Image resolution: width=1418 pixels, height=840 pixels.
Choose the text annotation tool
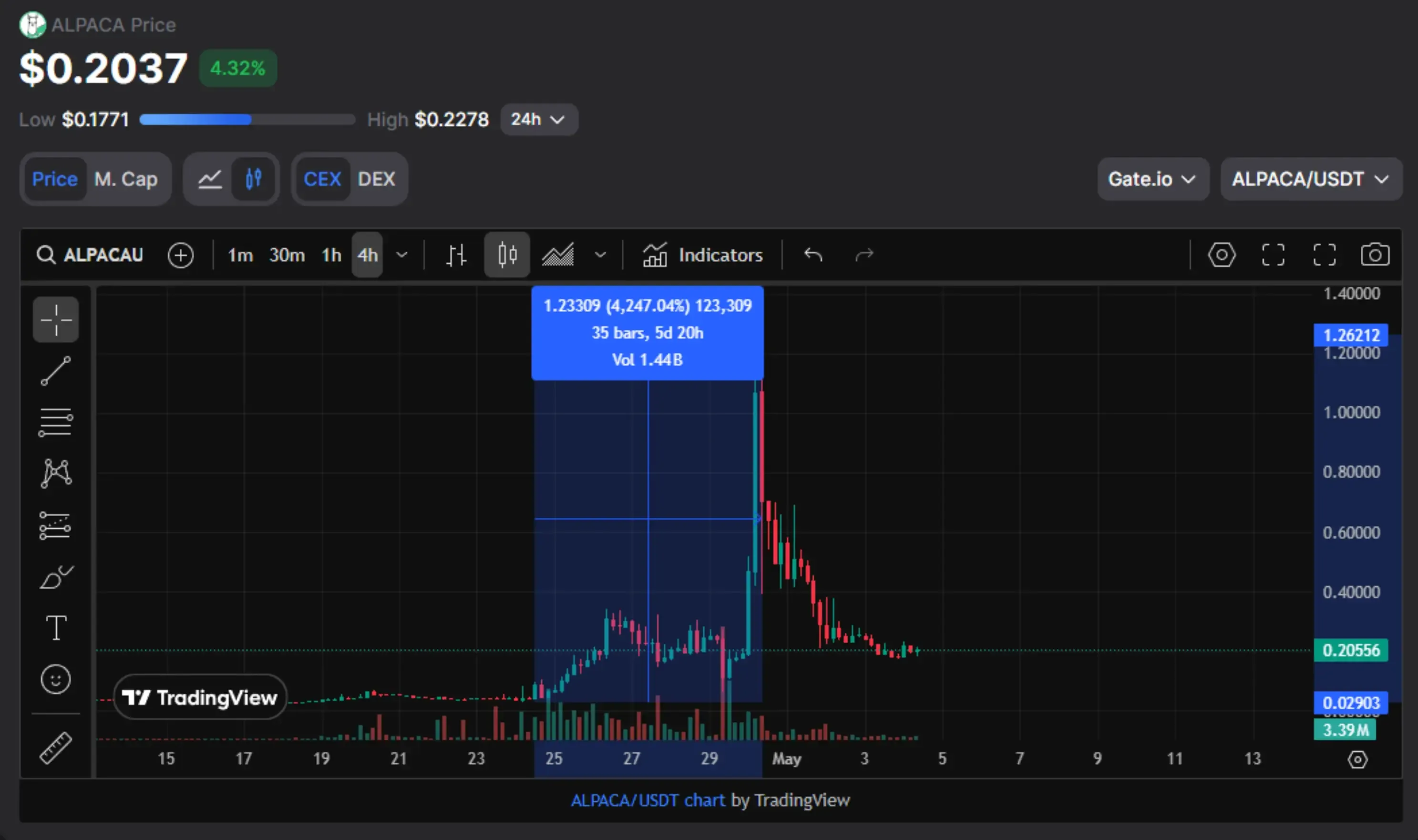[55, 627]
